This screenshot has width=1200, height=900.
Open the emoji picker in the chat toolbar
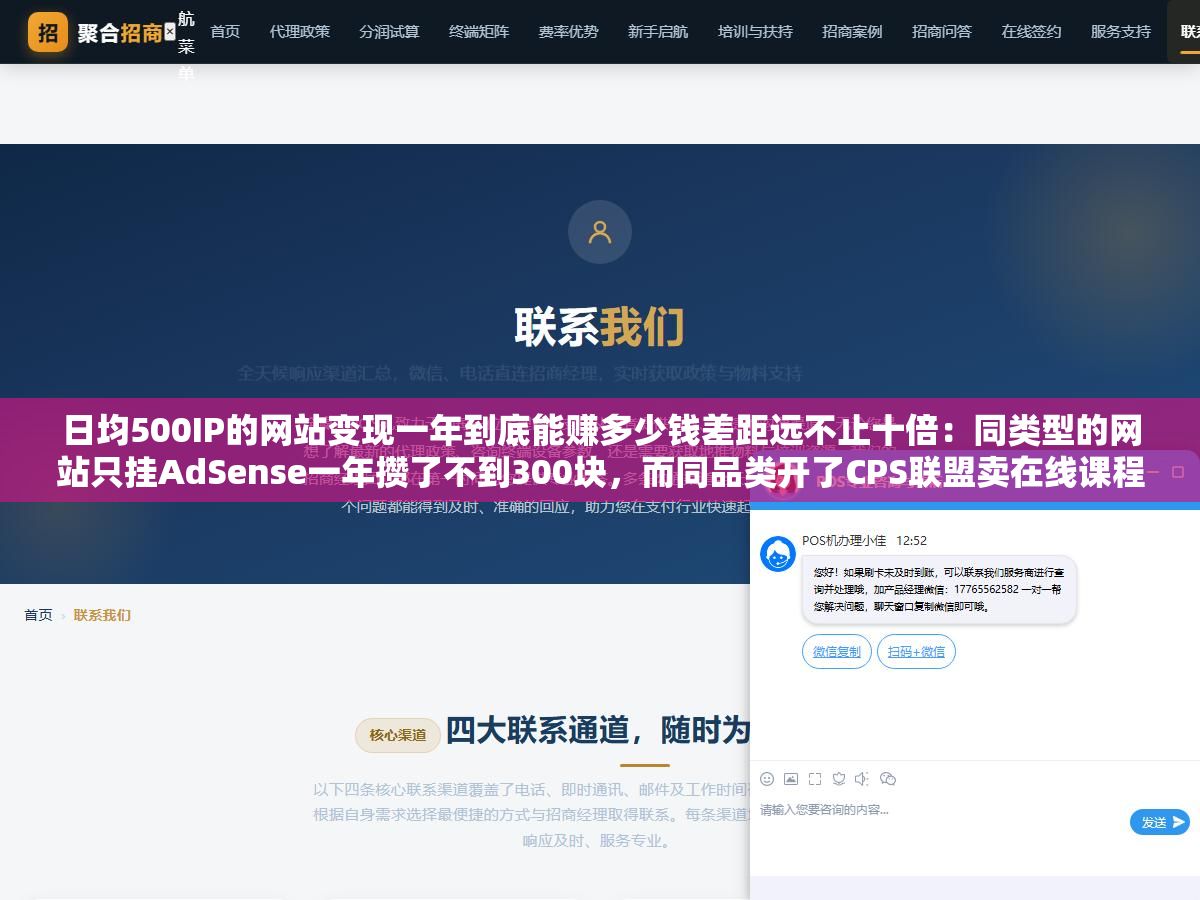(767, 779)
